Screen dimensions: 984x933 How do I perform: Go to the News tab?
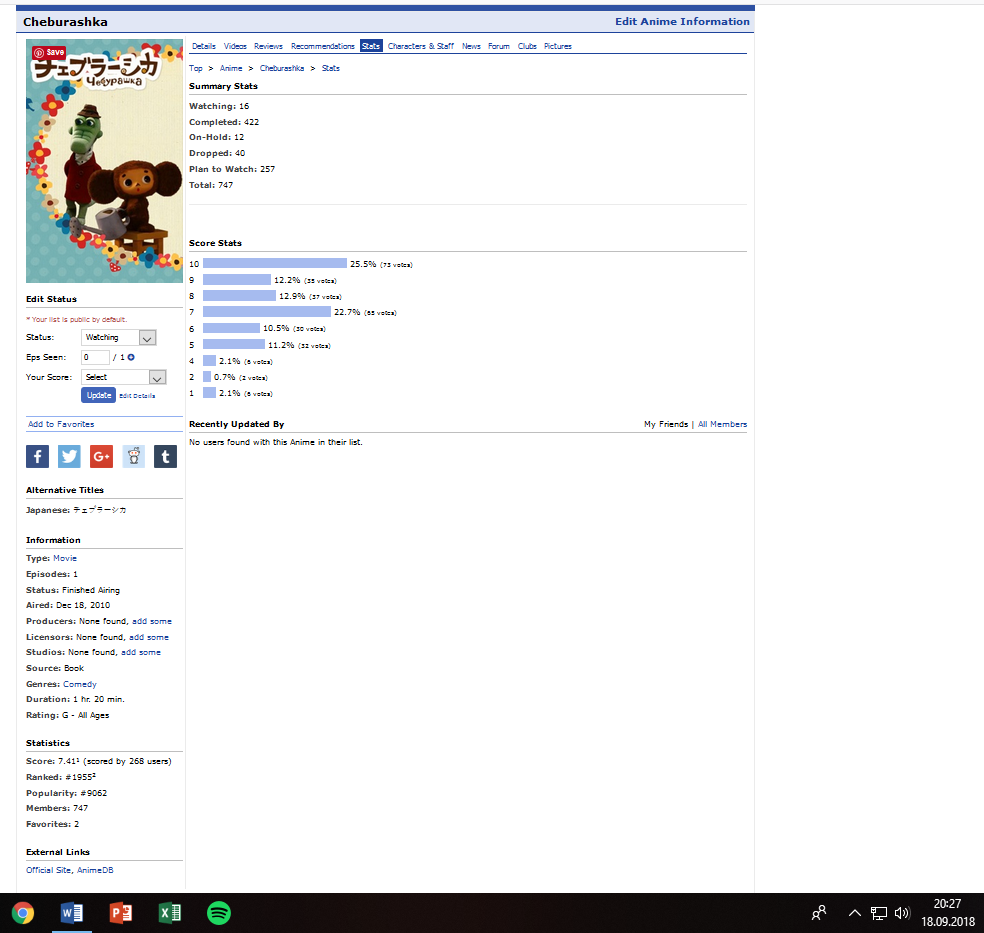pyautogui.click(x=471, y=46)
